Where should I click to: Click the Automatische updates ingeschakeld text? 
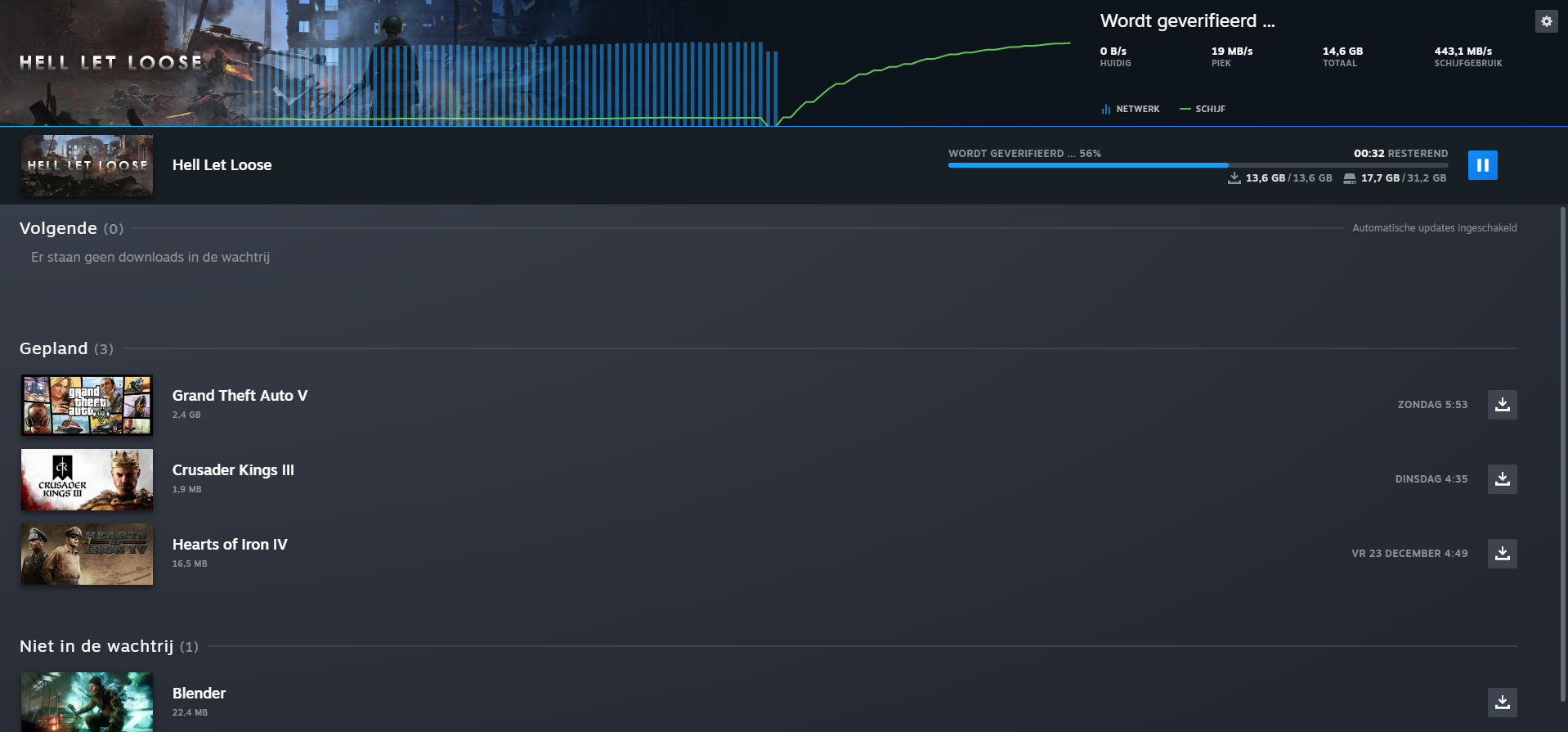pyautogui.click(x=1434, y=228)
